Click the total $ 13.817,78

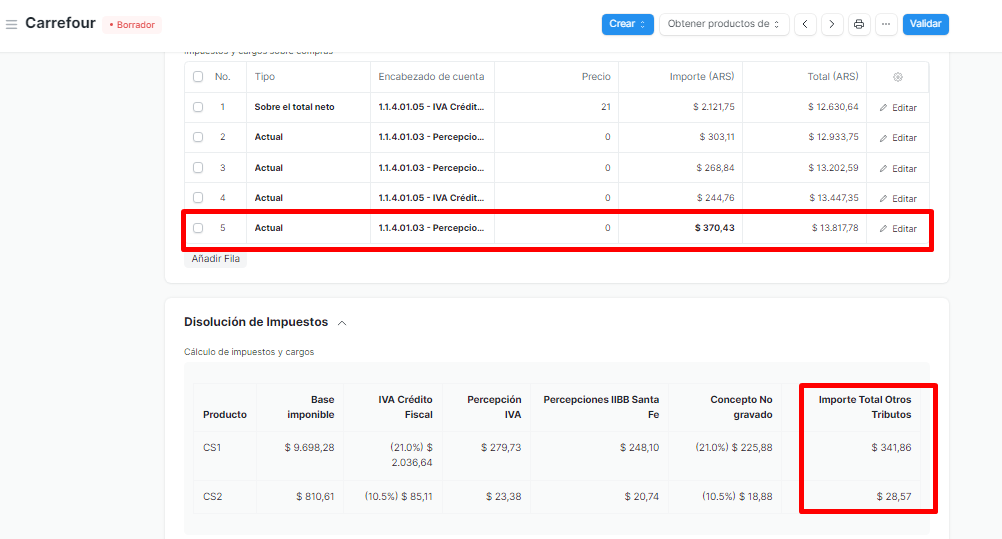click(x=835, y=228)
